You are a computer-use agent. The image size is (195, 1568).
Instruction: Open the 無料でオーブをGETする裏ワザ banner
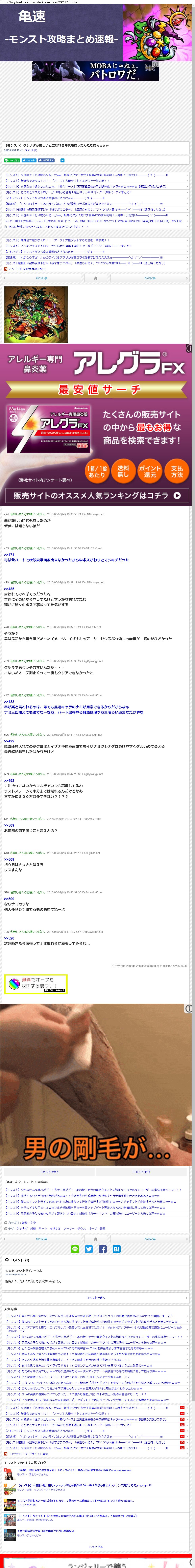(x=36, y=984)
